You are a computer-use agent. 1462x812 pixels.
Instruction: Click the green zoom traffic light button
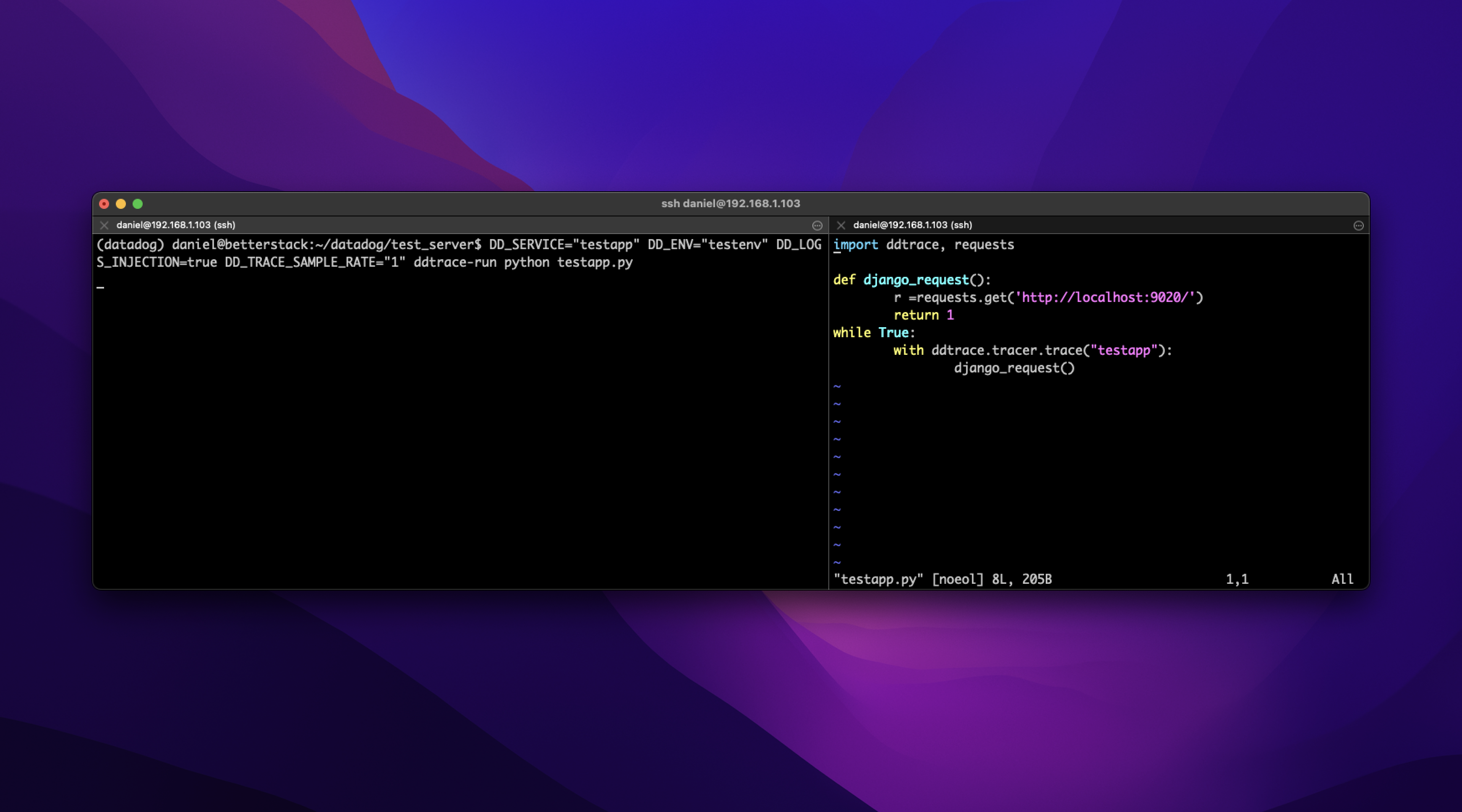point(138,203)
